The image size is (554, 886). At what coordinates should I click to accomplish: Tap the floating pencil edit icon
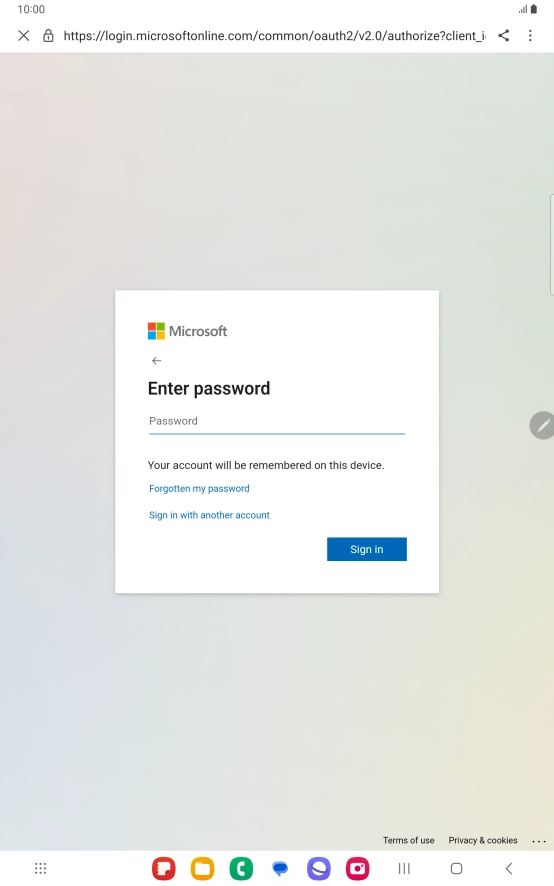tap(542, 425)
